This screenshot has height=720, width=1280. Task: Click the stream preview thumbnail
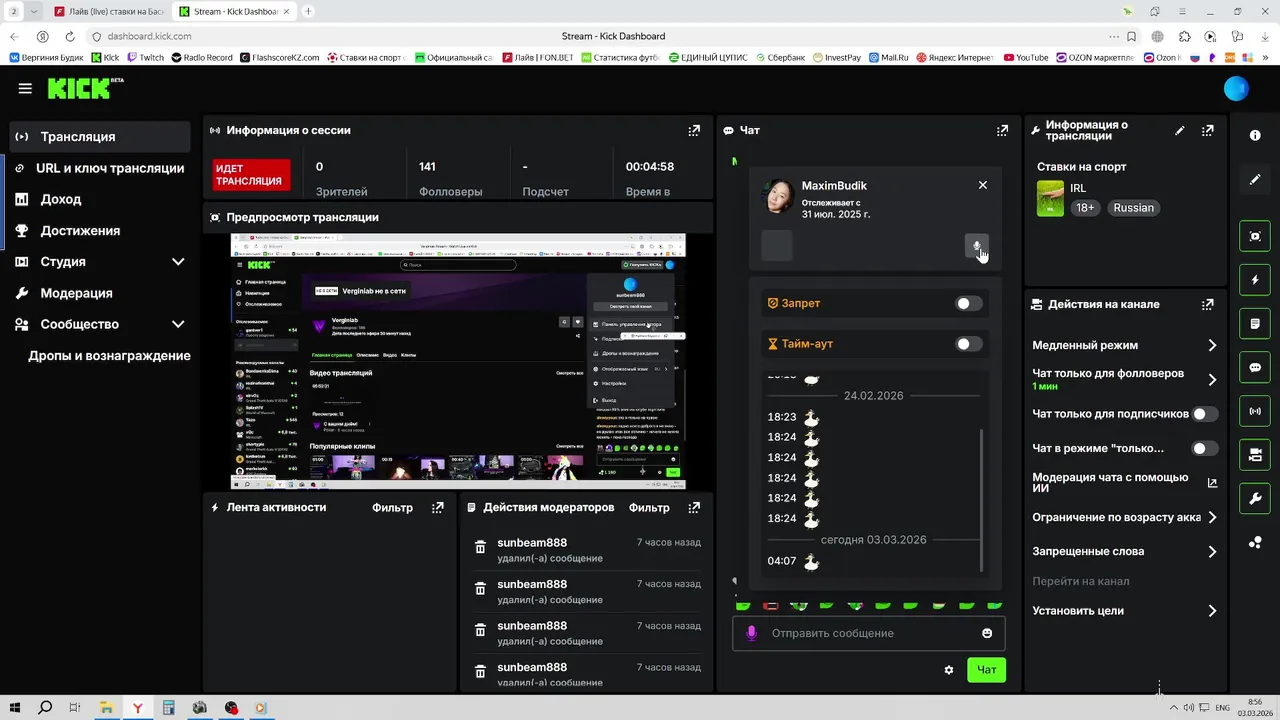[x=458, y=361]
